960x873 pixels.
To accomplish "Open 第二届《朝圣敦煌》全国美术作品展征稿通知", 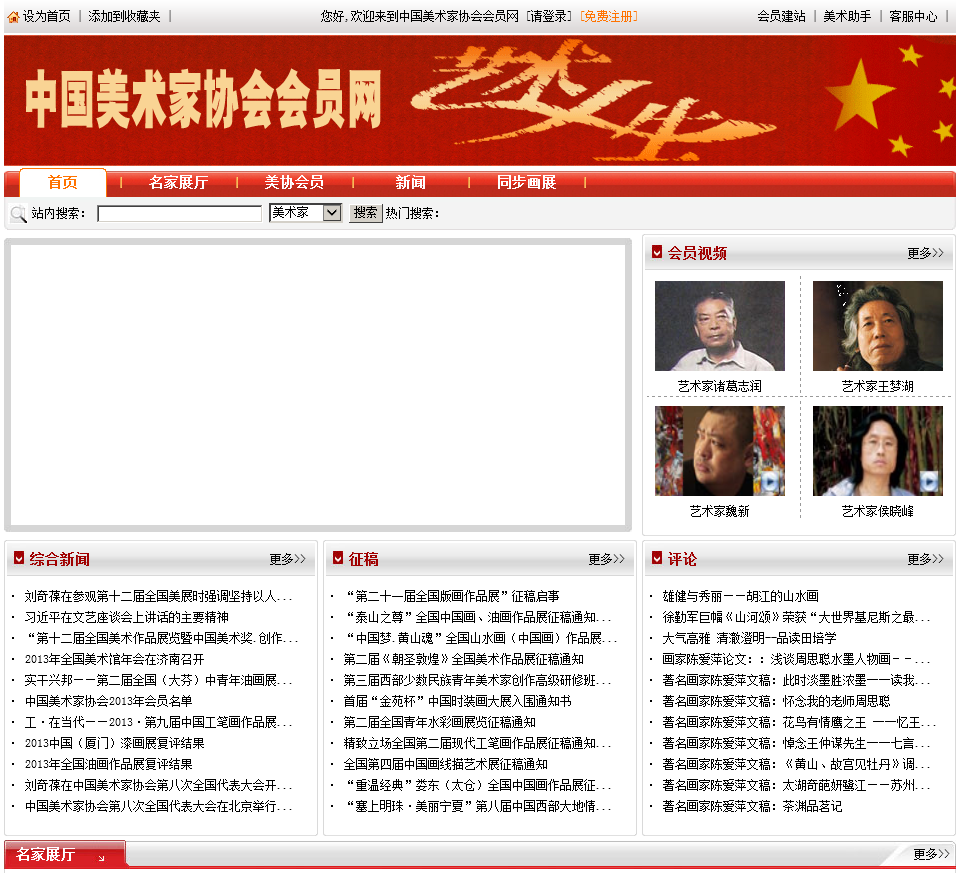I will coord(463,659).
